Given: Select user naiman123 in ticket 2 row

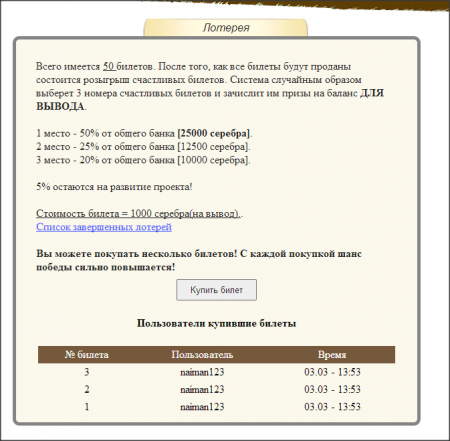Looking at the screenshot, I should (x=202, y=389).
